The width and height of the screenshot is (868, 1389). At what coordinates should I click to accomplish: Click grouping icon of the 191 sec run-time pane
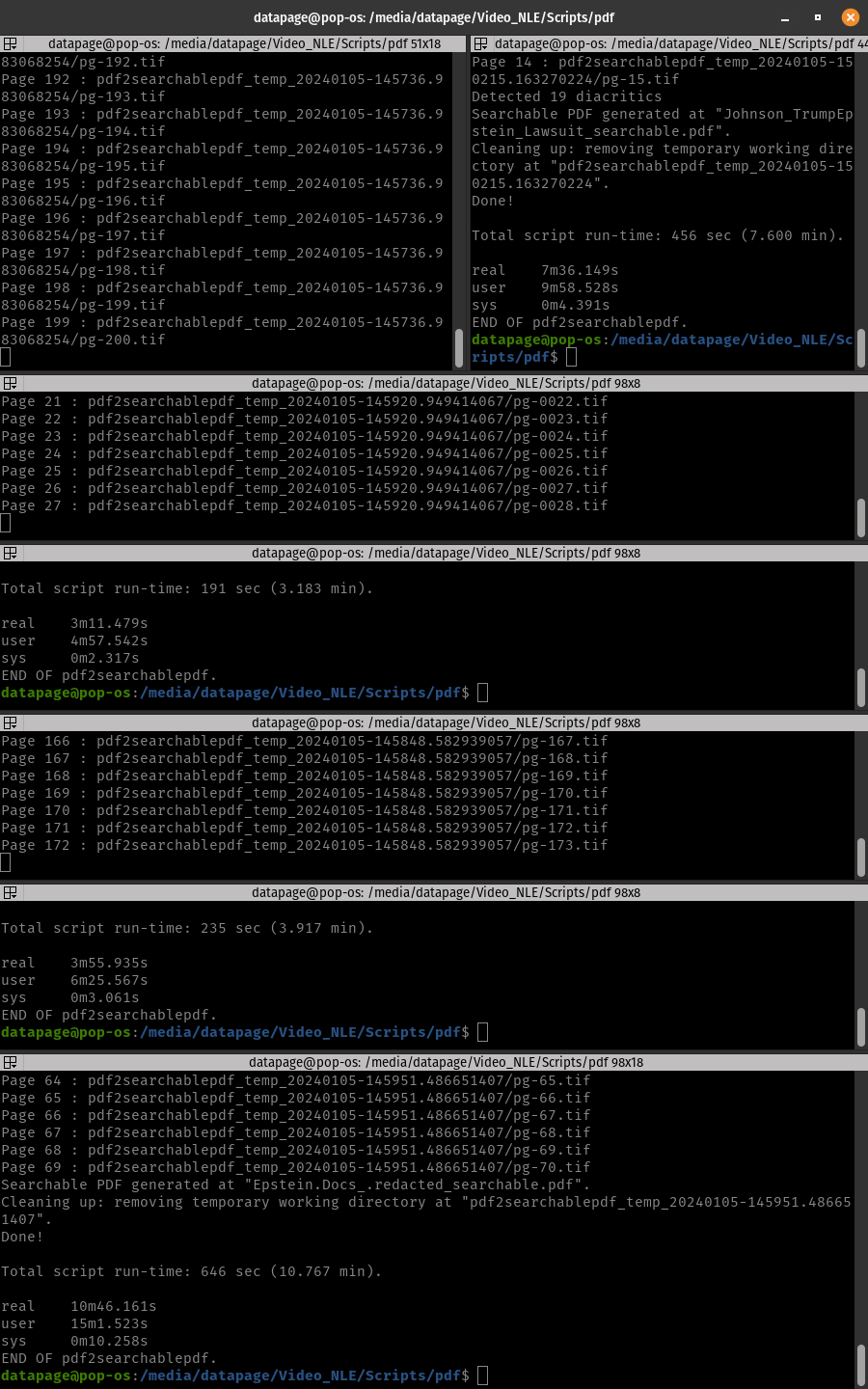point(10,553)
